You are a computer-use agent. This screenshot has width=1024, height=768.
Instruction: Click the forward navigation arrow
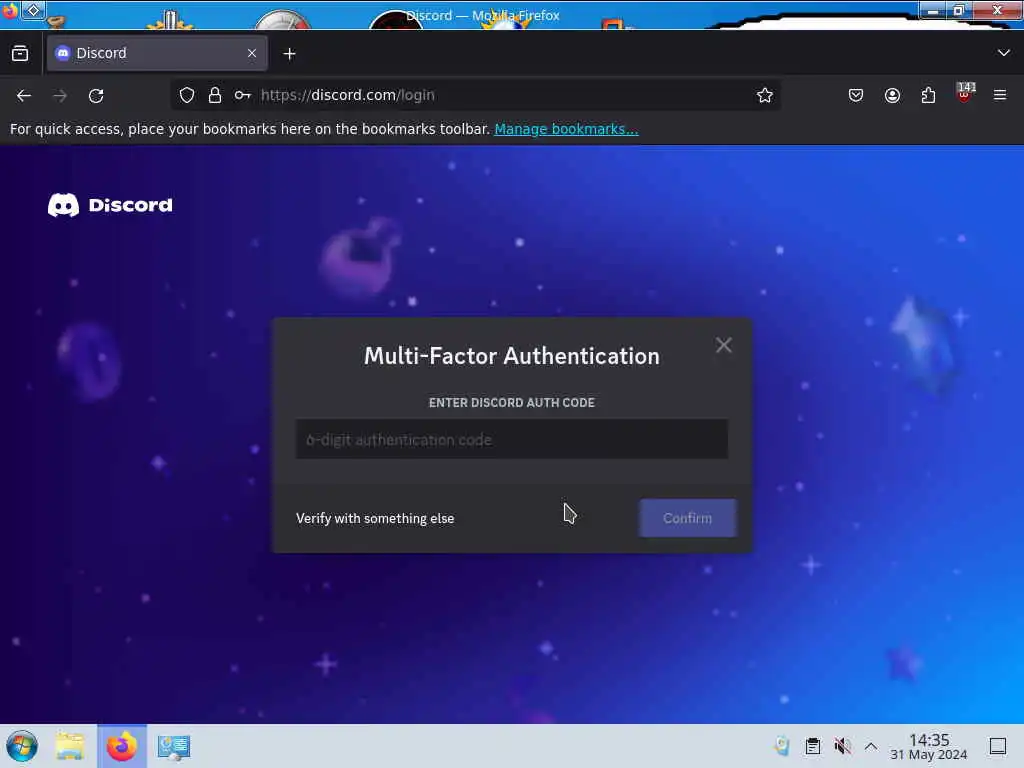(x=60, y=96)
